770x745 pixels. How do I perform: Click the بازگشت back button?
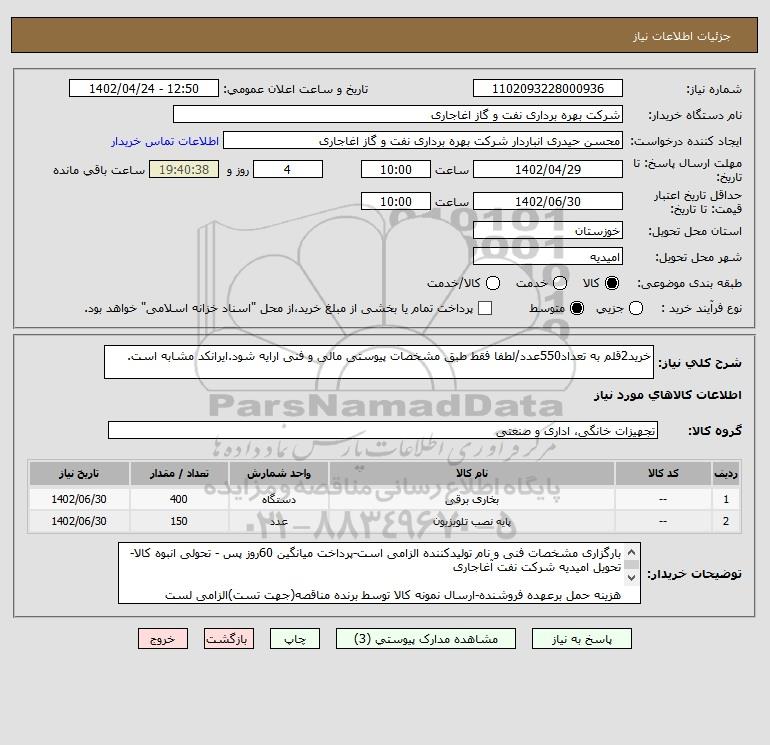pyautogui.click(x=229, y=639)
